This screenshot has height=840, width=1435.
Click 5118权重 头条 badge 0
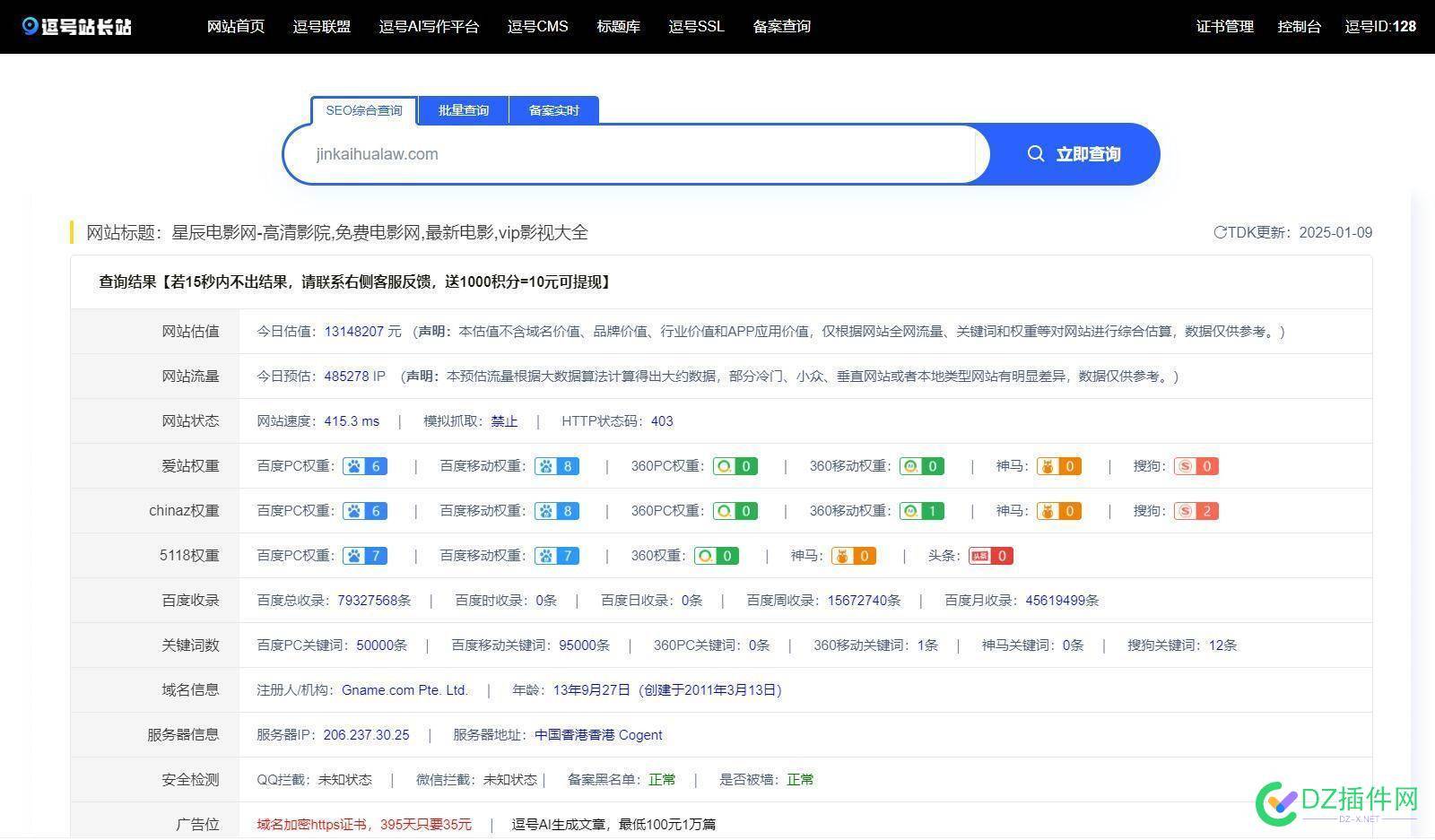pyautogui.click(x=991, y=556)
